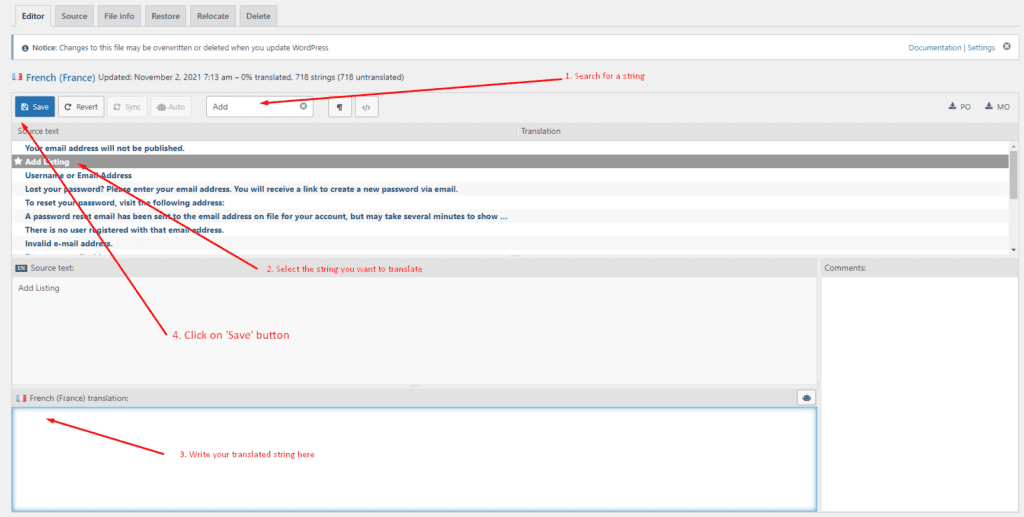
Task: Click inside the French translation text area
Action: point(414,458)
